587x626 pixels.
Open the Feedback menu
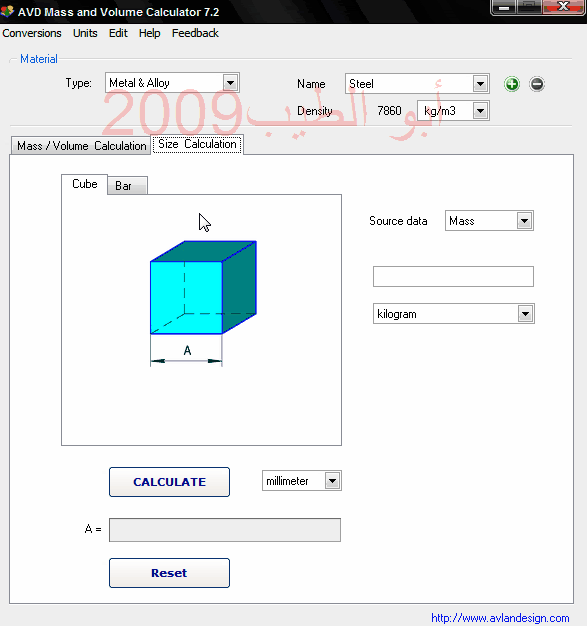(x=195, y=33)
